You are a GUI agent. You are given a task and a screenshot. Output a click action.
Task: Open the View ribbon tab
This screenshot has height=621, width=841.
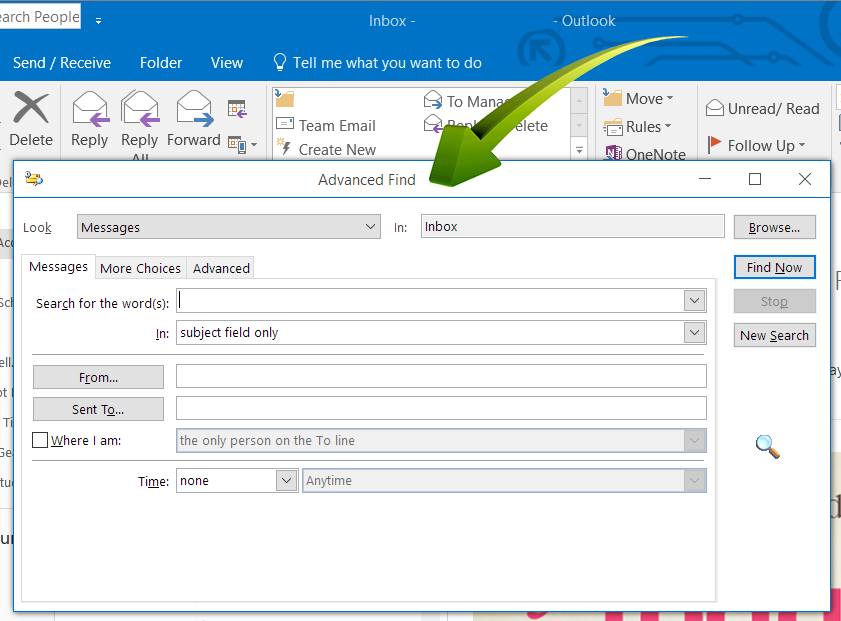tap(227, 63)
